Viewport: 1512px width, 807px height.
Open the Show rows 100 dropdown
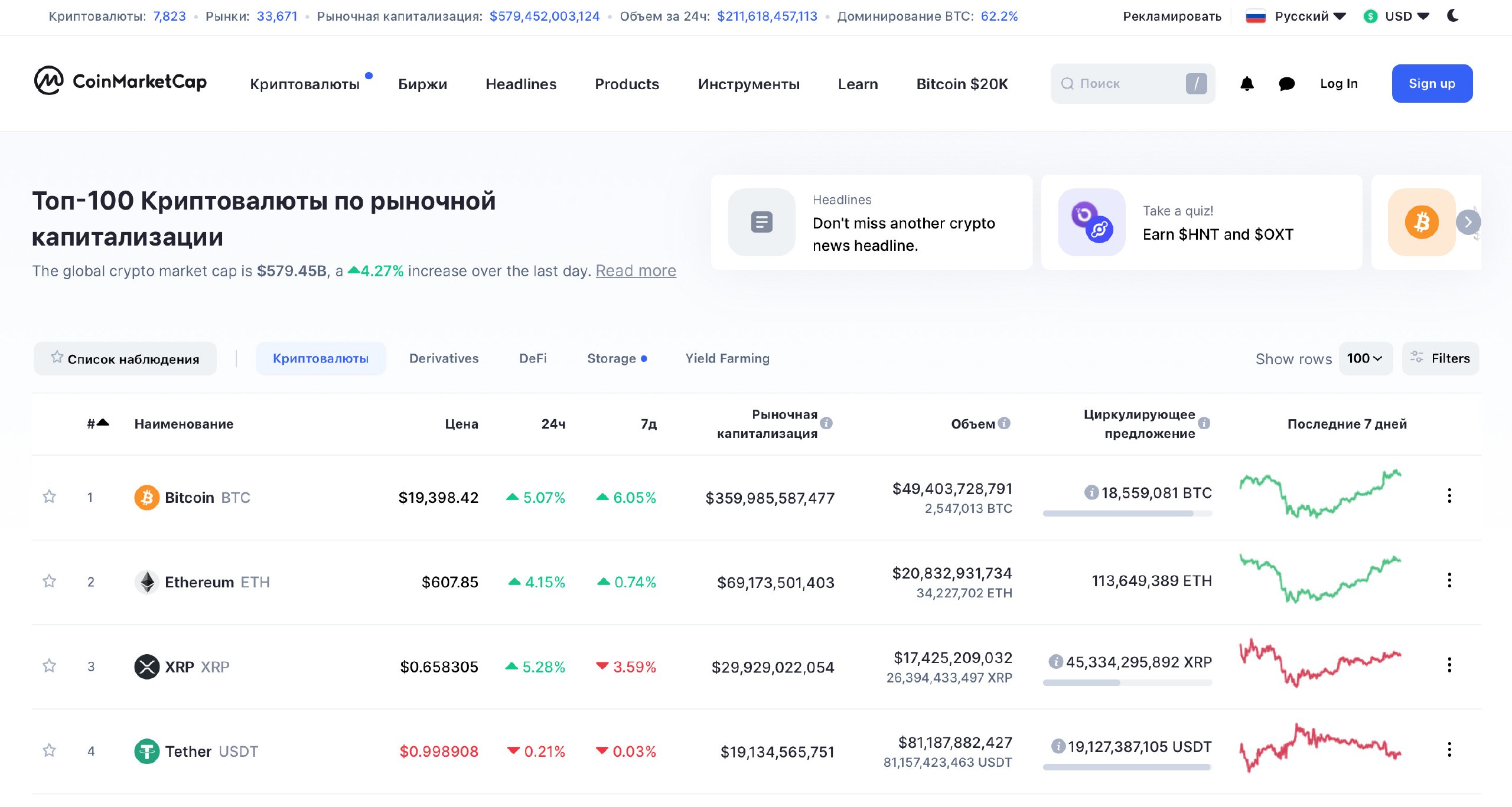(1366, 358)
